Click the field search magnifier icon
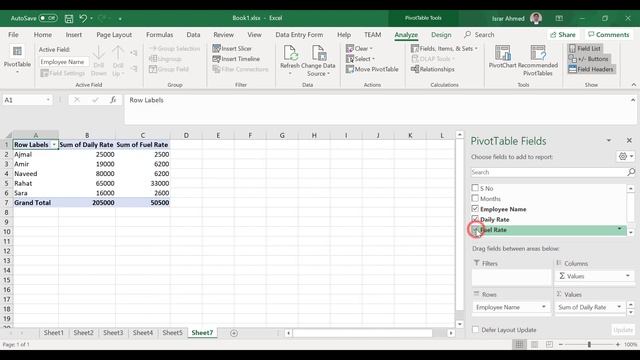This screenshot has height=360, width=640. [631, 172]
